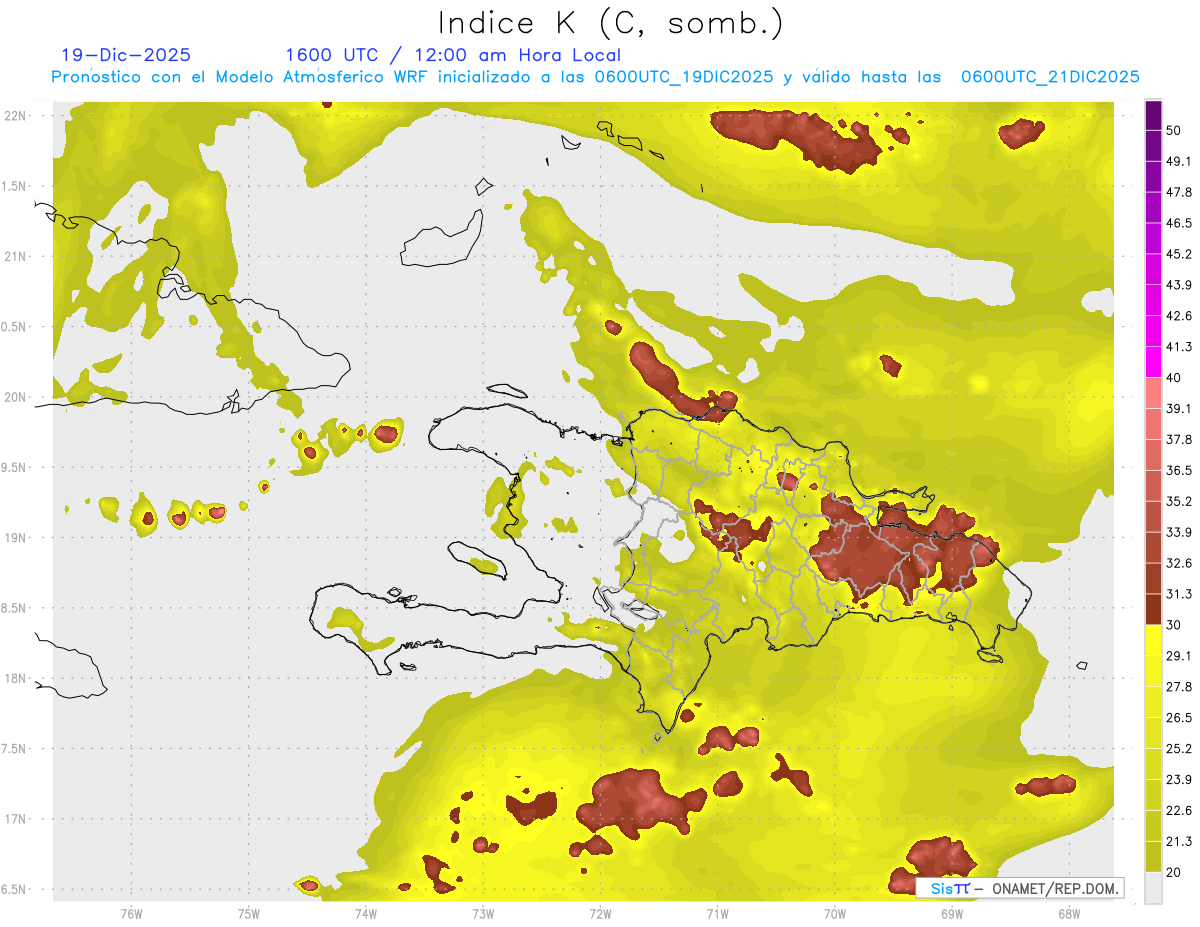Click the longitude axis label 76W
The width and height of the screenshot is (1200, 927).
pyautogui.click(x=131, y=913)
